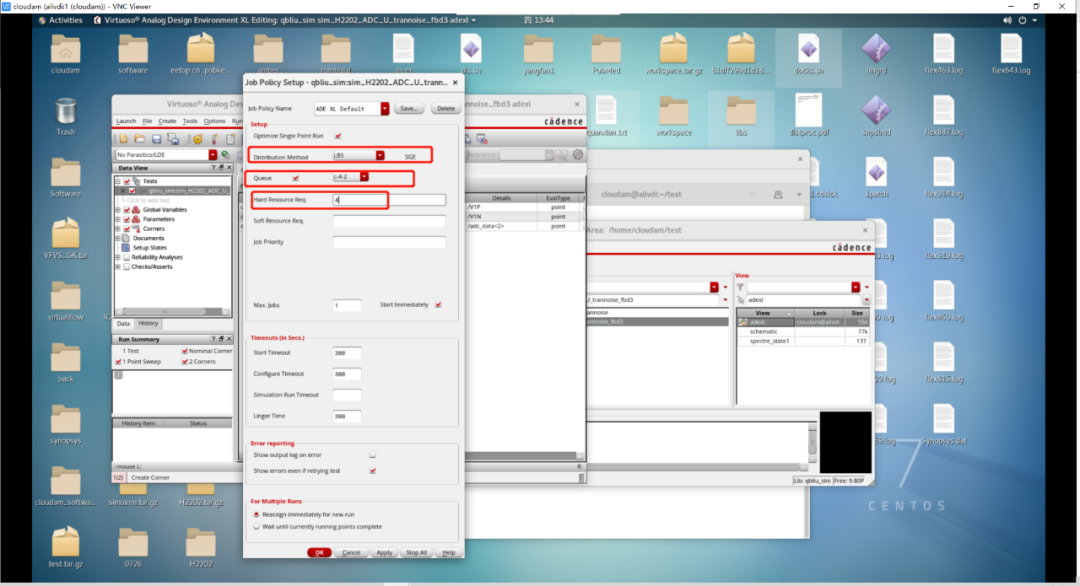The image size is (1080, 586).
Task: Open the lmgrd desktop icon
Action: pyautogui.click(x=876, y=50)
